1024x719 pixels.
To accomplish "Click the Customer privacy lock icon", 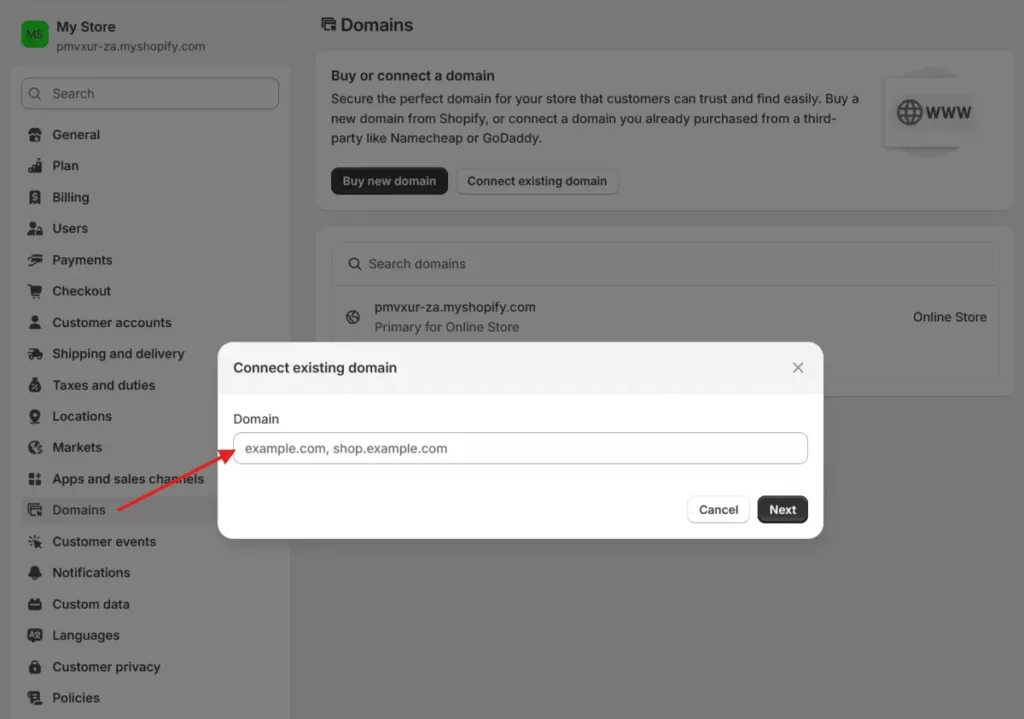I will 35,667.
